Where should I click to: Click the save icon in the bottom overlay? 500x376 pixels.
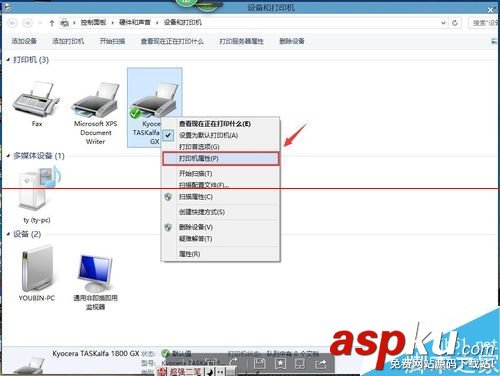[259, 363]
